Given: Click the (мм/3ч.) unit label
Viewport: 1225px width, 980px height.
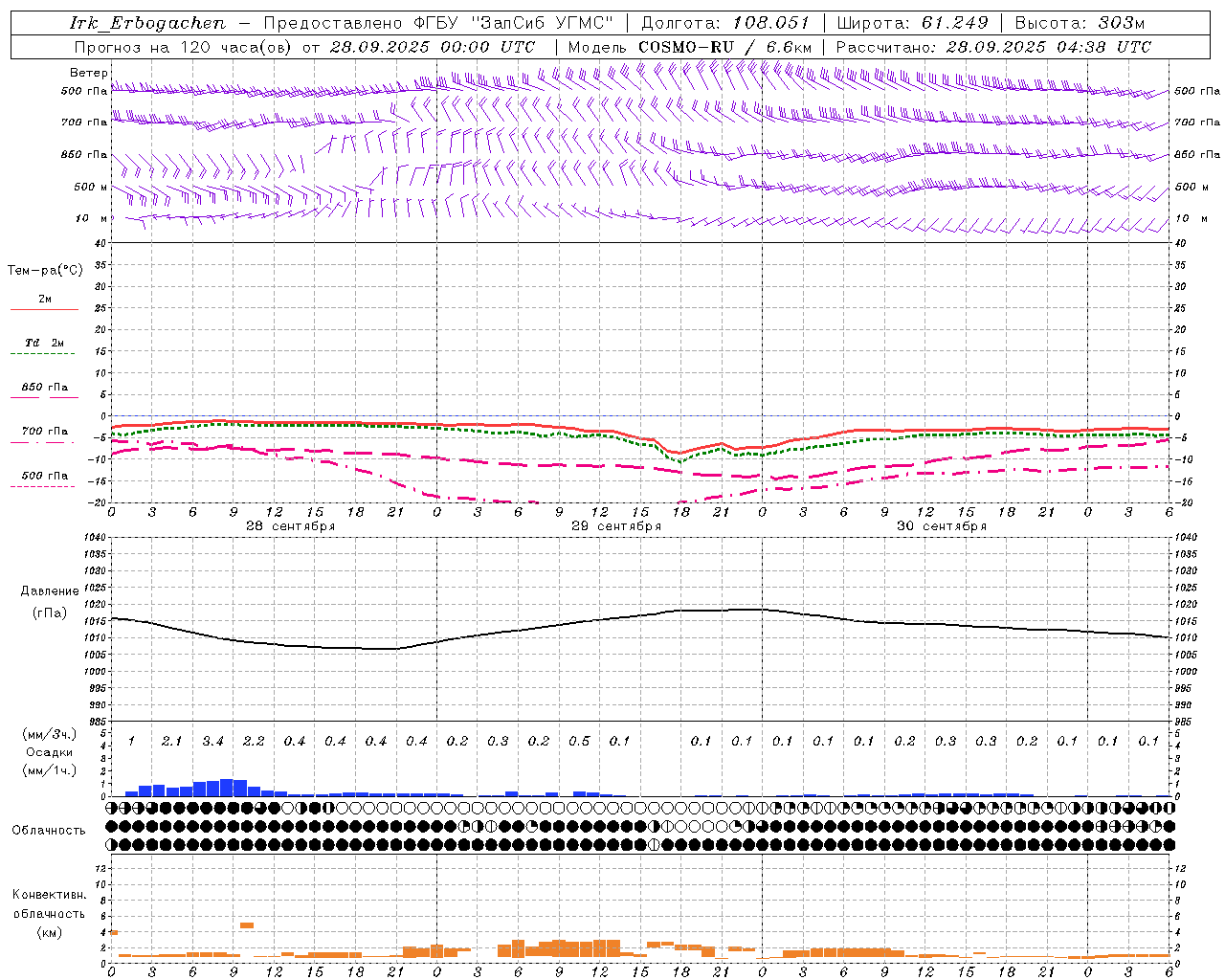Looking at the screenshot, I should click(x=50, y=734).
